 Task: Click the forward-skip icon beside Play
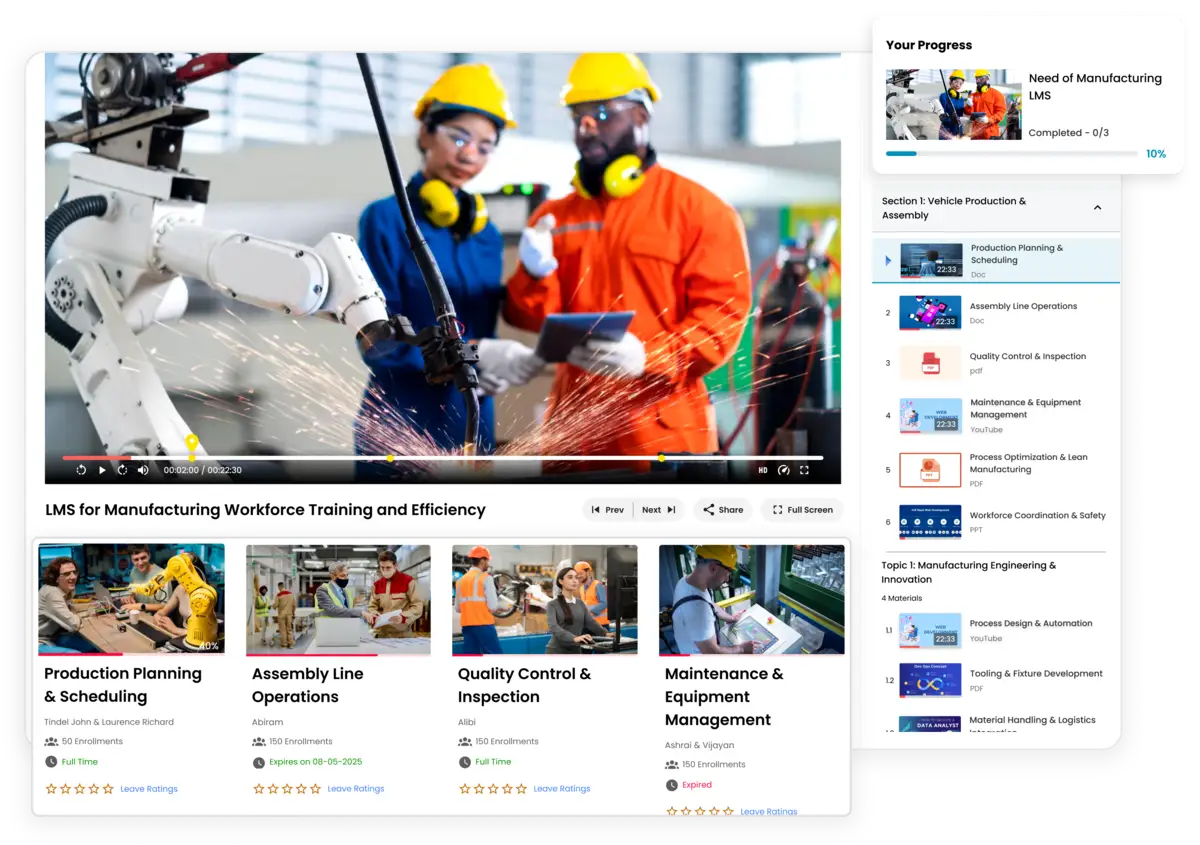(122, 469)
